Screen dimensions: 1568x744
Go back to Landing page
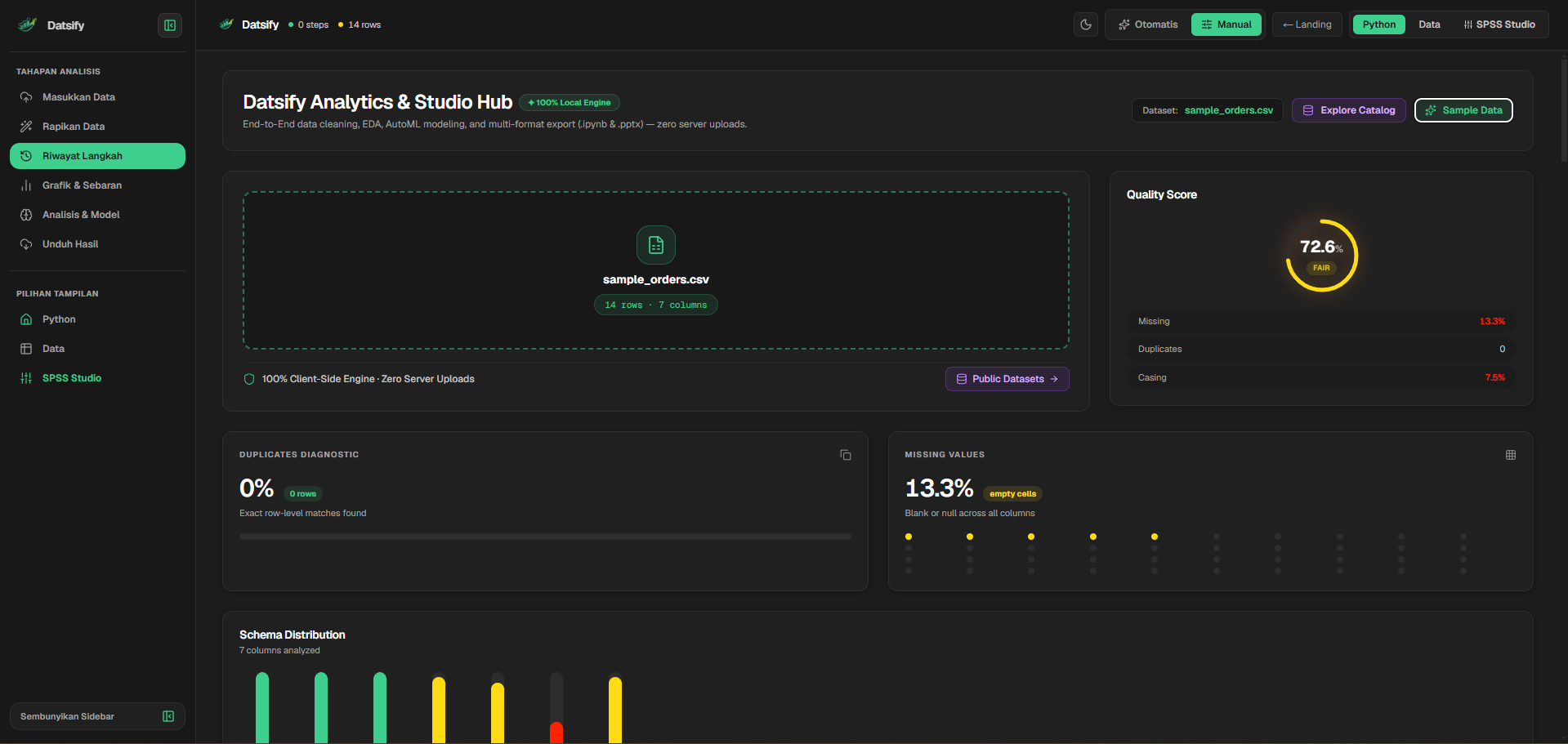1307,25
